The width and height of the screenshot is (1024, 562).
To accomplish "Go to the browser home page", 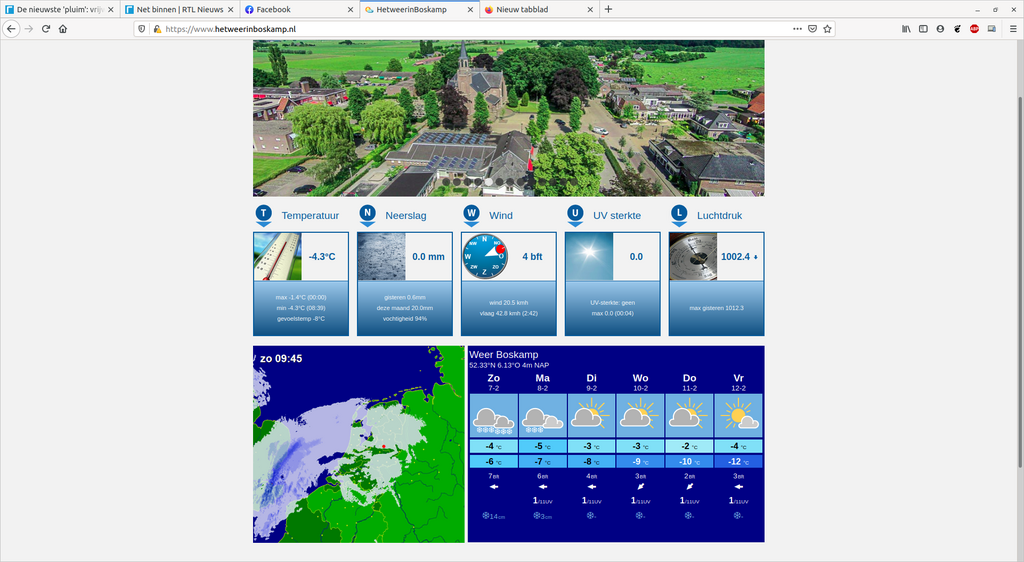I will click(x=63, y=29).
